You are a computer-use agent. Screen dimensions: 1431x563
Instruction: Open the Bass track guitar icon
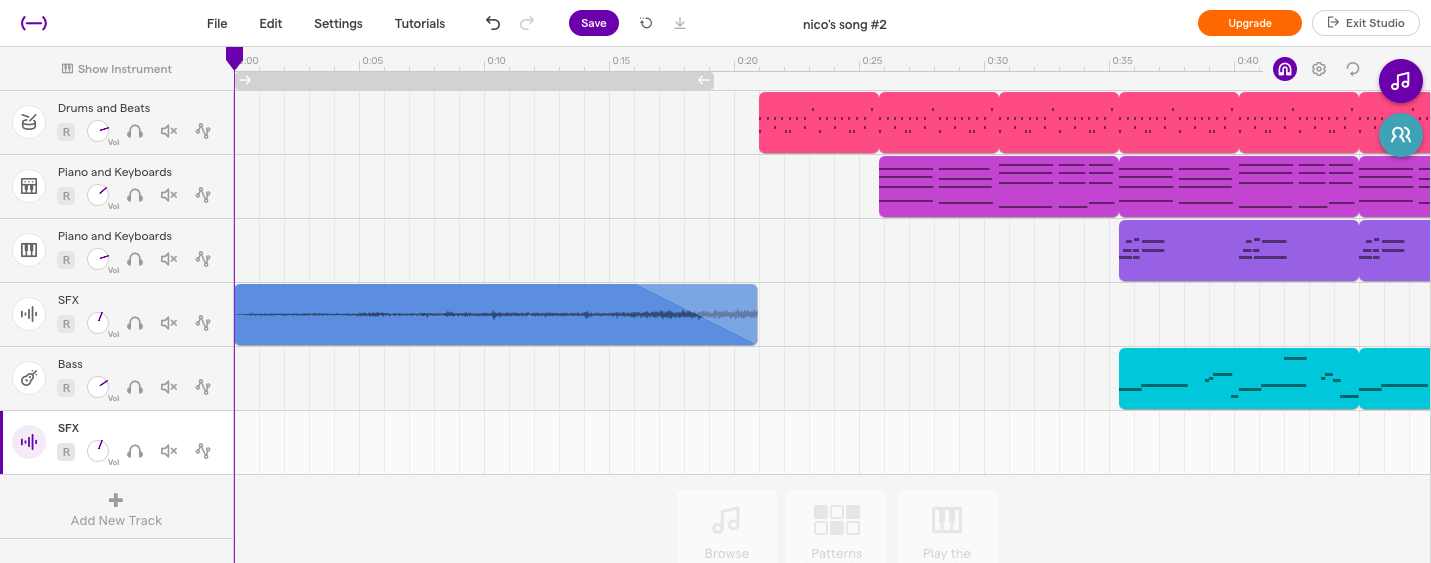[29, 378]
